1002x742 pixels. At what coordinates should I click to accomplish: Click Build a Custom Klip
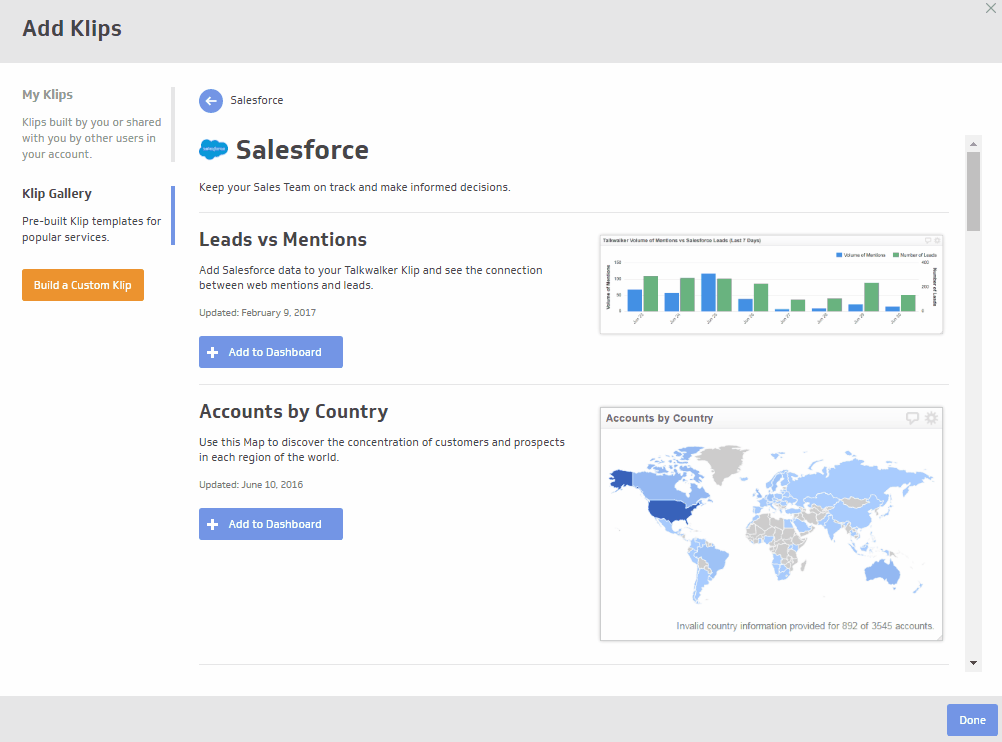[x=83, y=285]
